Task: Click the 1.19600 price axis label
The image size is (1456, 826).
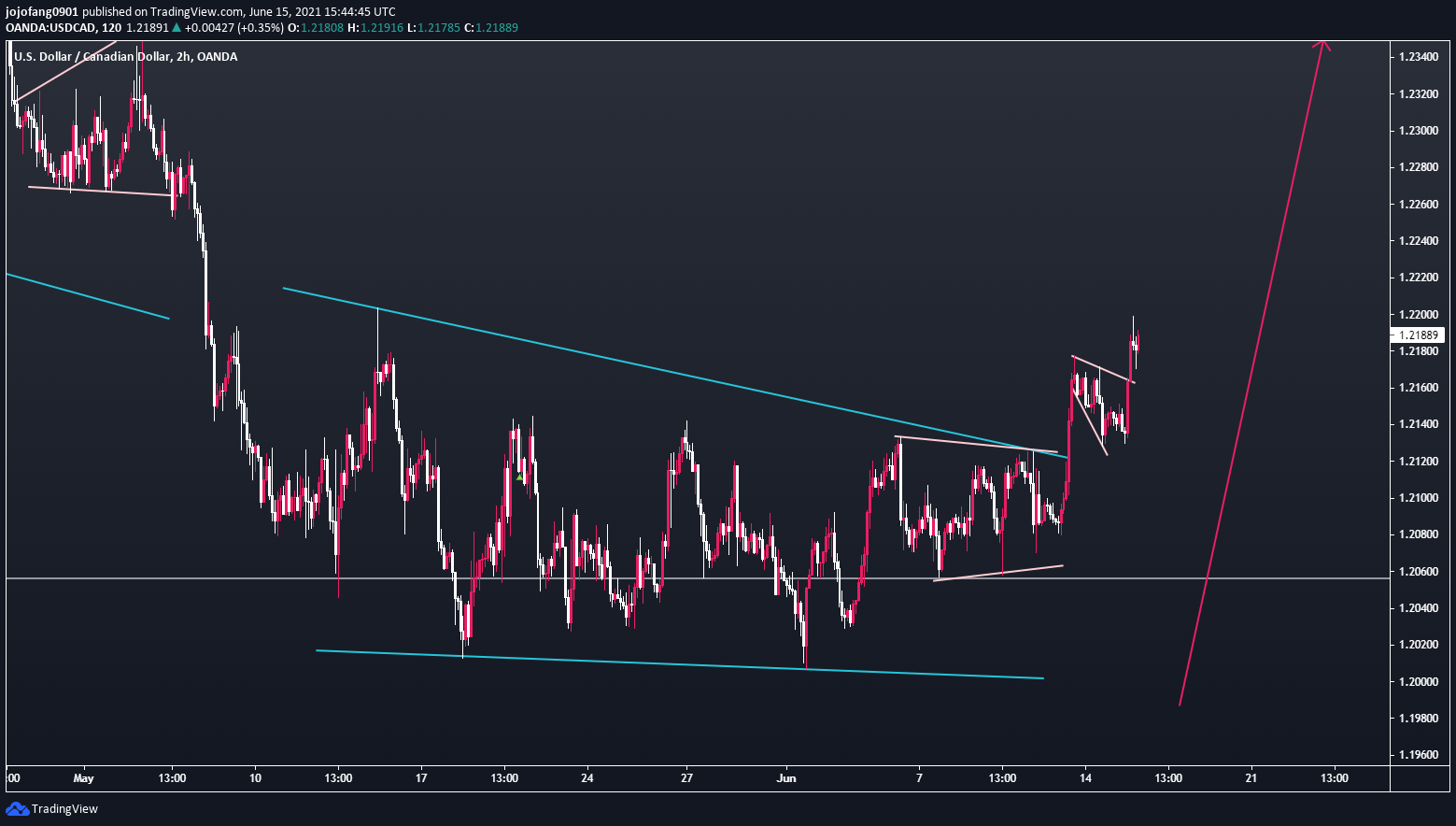Action: [1418, 755]
